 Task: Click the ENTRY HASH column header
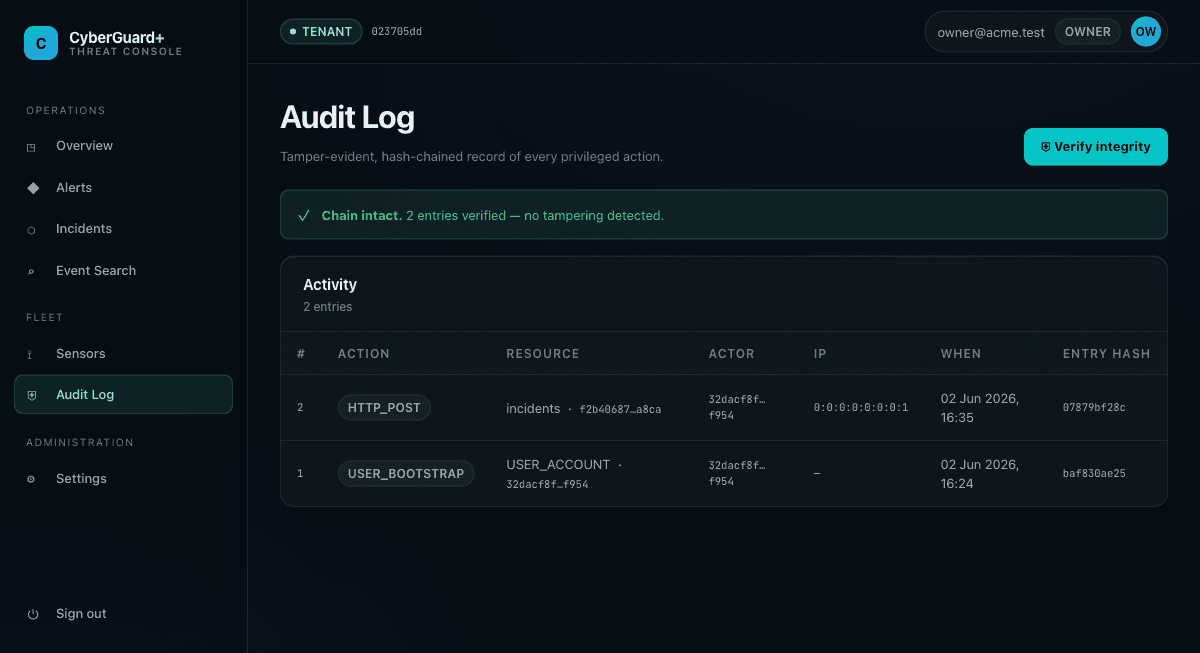pos(1106,354)
